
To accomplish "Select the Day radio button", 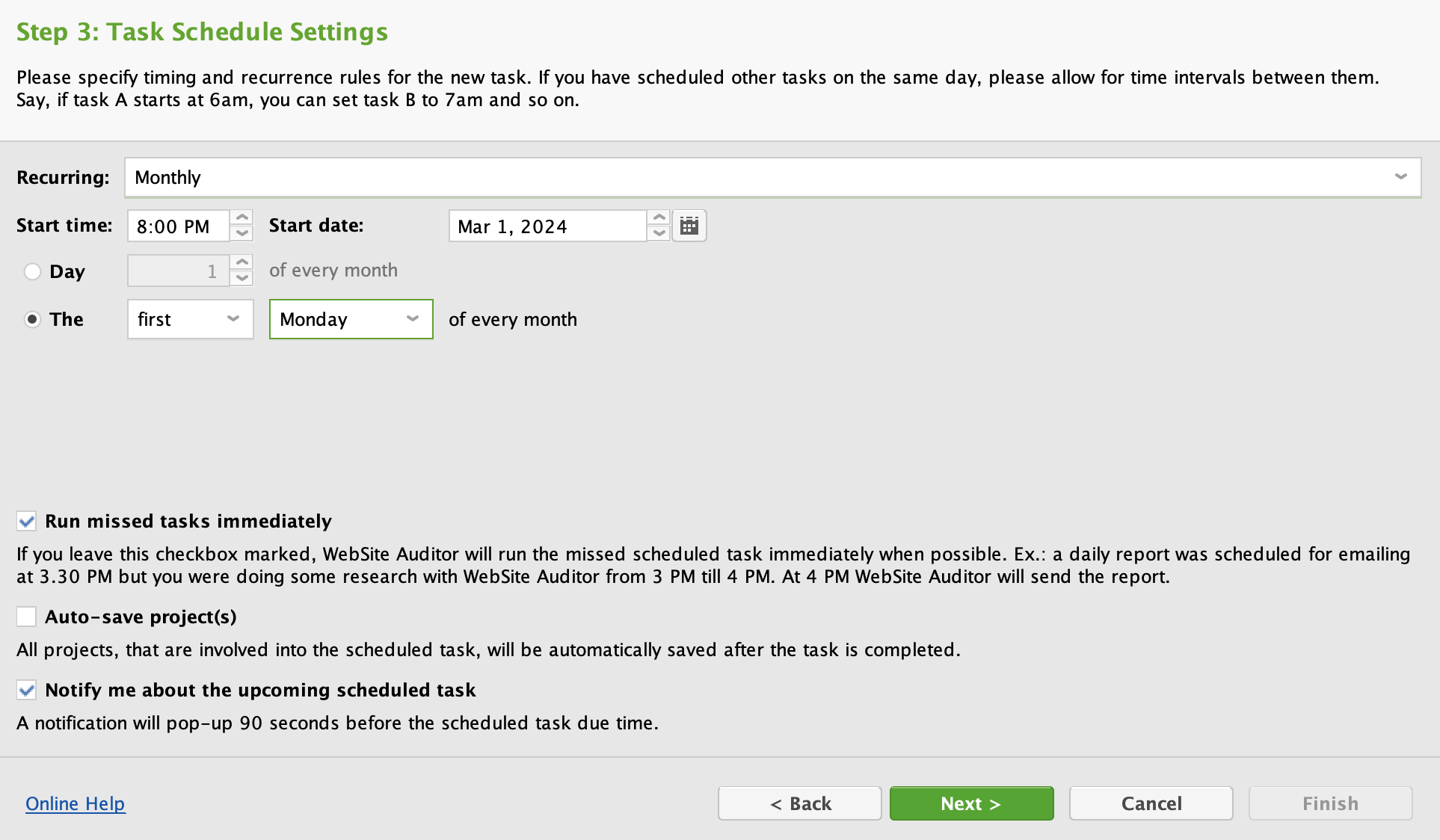I will coord(32,271).
